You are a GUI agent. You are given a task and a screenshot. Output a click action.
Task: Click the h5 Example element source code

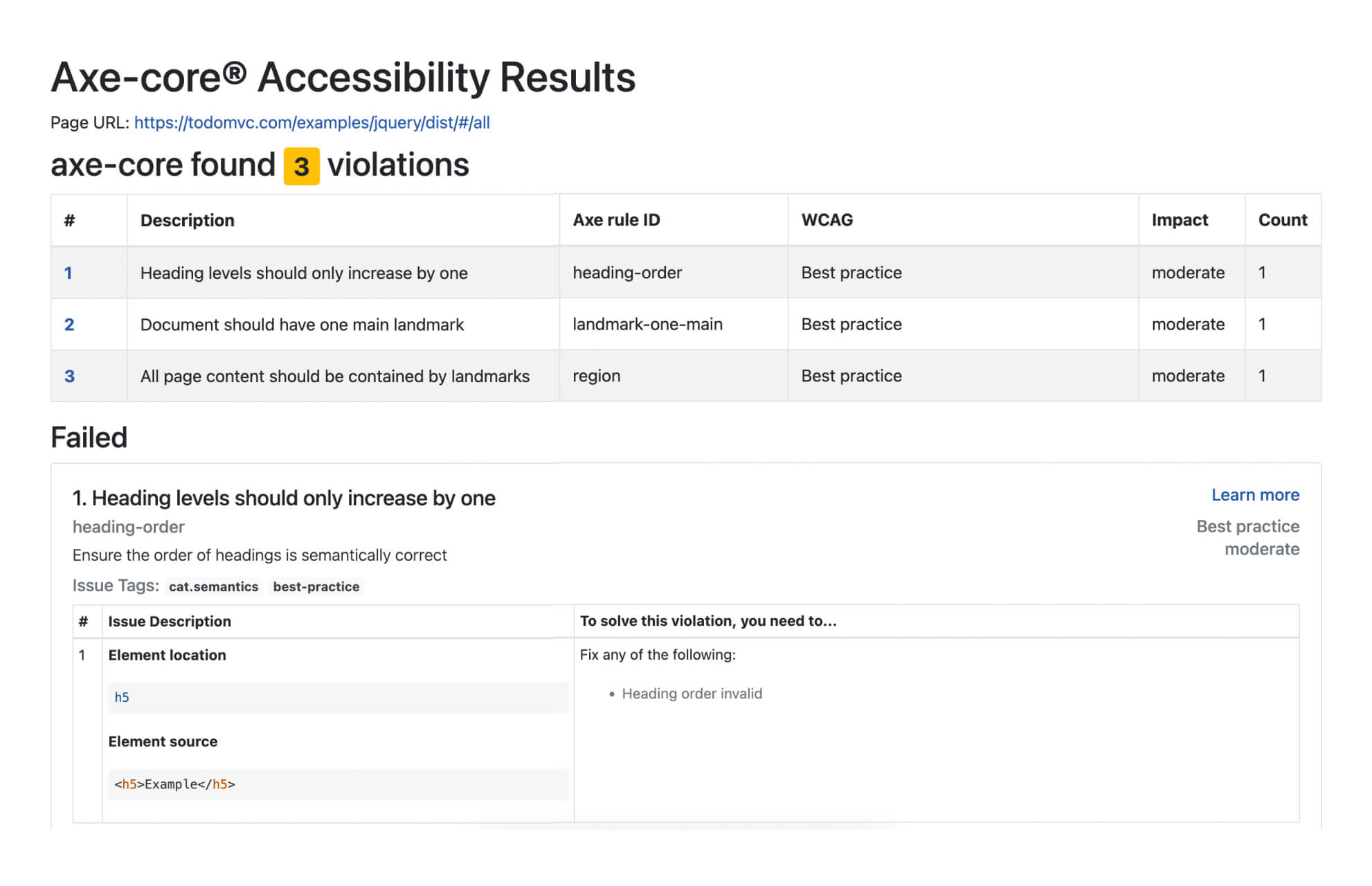(x=174, y=784)
